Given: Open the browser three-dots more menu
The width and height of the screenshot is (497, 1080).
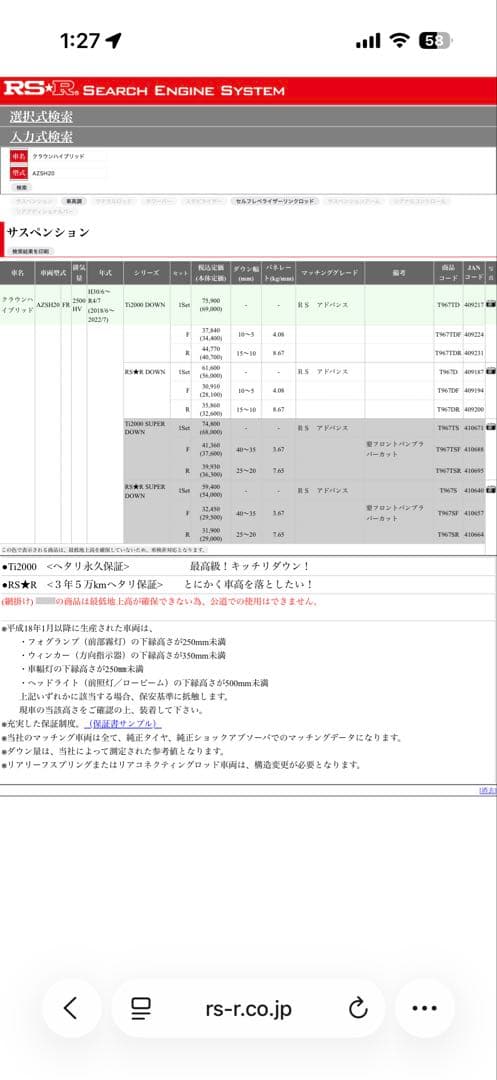Looking at the screenshot, I should point(424,1008).
